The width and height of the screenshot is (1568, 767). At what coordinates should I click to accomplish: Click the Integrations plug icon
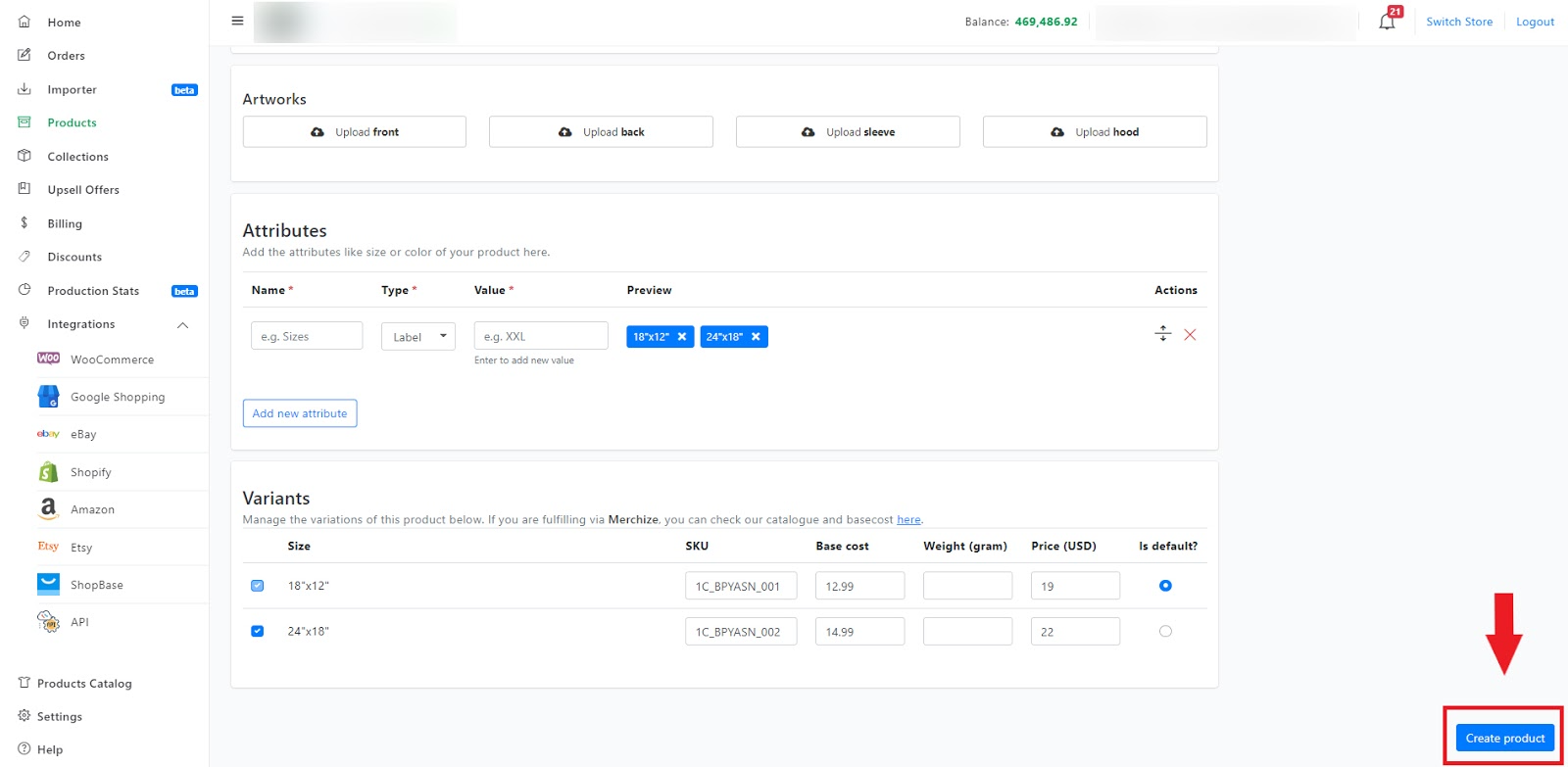pyautogui.click(x=24, y=323)
